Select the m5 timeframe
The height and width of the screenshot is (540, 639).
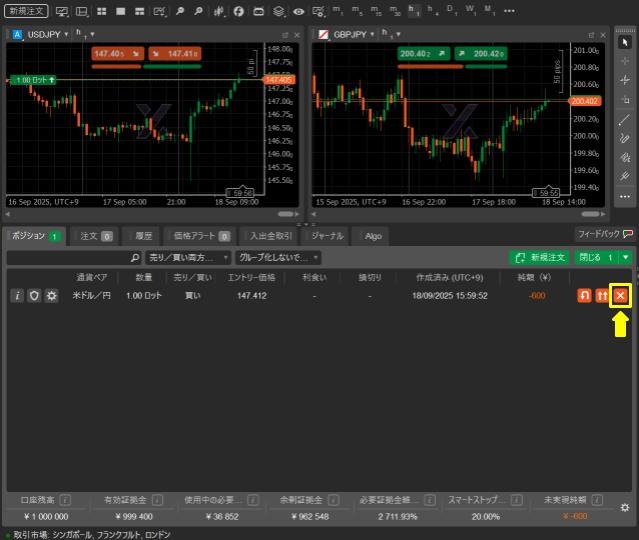click(356, 10)
